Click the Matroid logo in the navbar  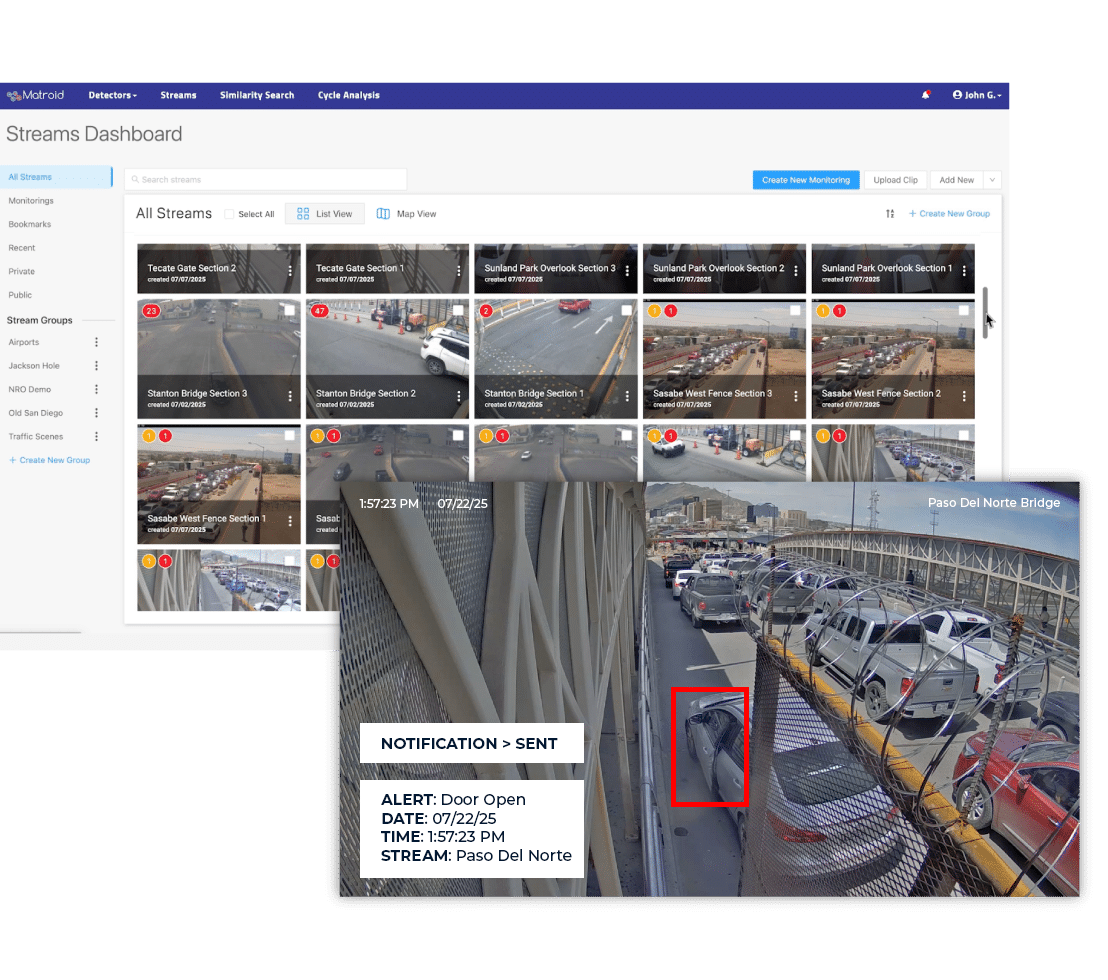pyautogui.click(x=35, y=95)
